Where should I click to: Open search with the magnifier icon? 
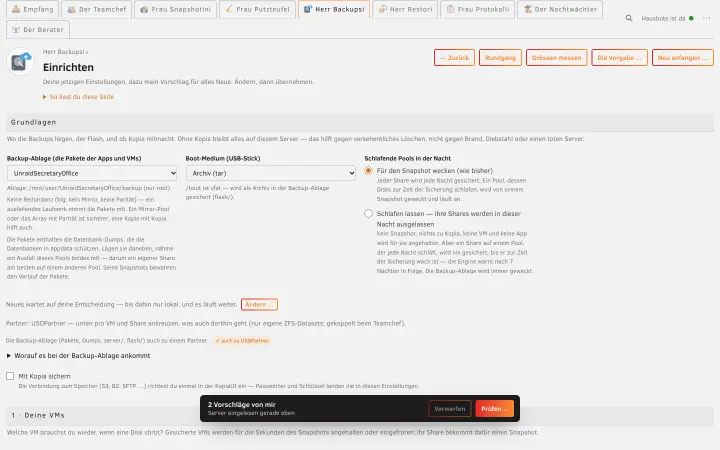[x=629, y=18]
